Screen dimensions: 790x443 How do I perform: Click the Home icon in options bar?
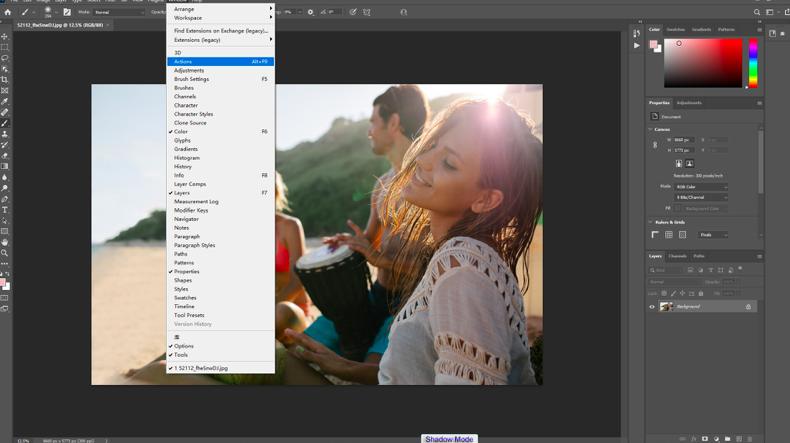tap(8, 12)
